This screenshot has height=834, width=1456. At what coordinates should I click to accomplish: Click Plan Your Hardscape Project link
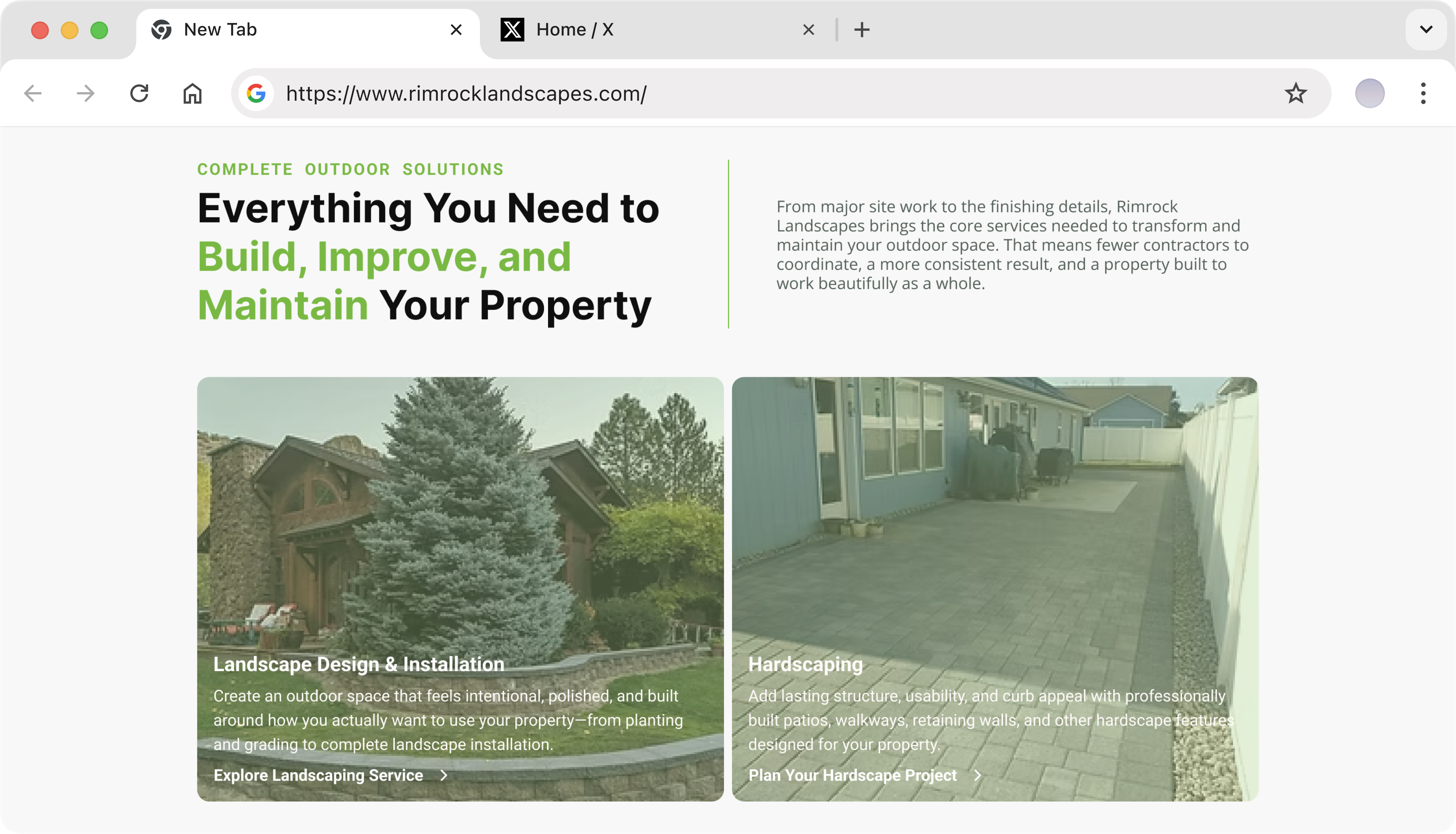pos(852,775)
